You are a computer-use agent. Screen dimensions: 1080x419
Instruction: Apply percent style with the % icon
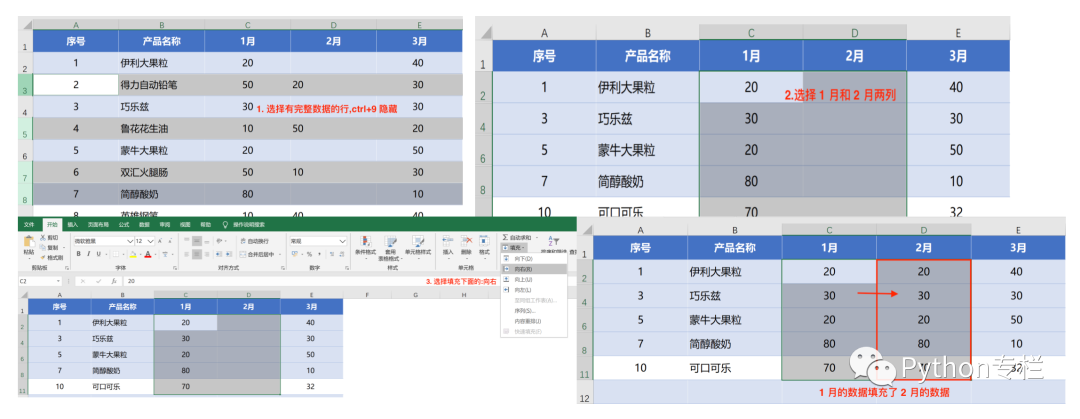(309, 254)
